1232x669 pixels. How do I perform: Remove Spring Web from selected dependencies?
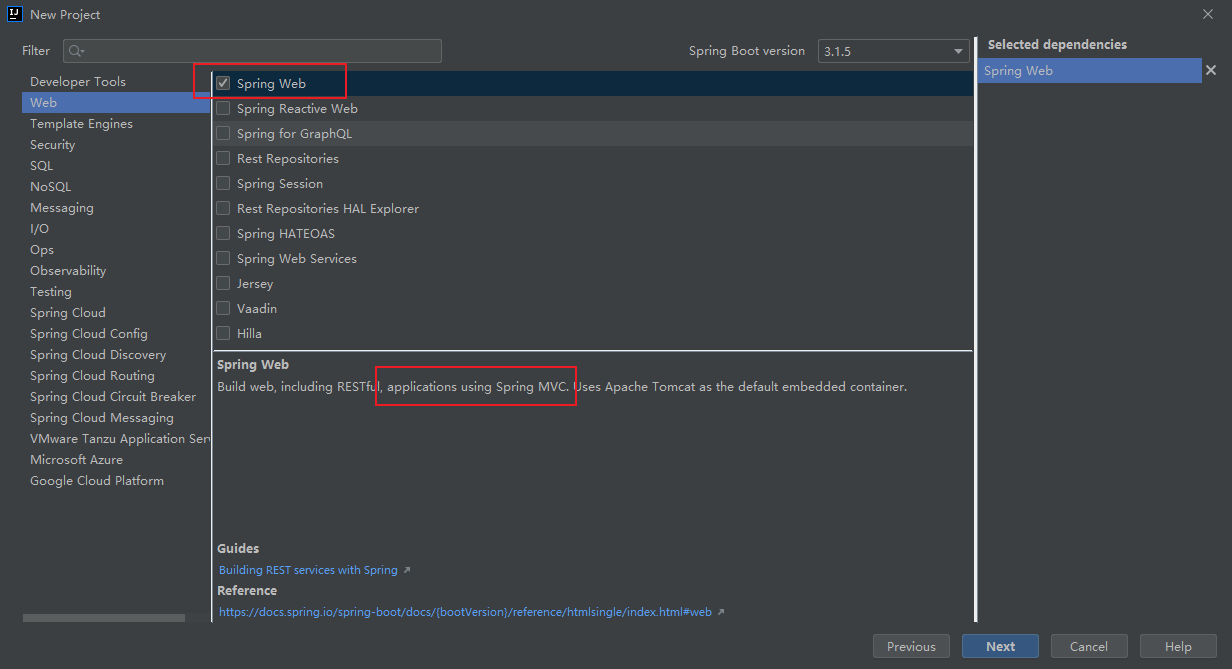(x=1210, y=70)
